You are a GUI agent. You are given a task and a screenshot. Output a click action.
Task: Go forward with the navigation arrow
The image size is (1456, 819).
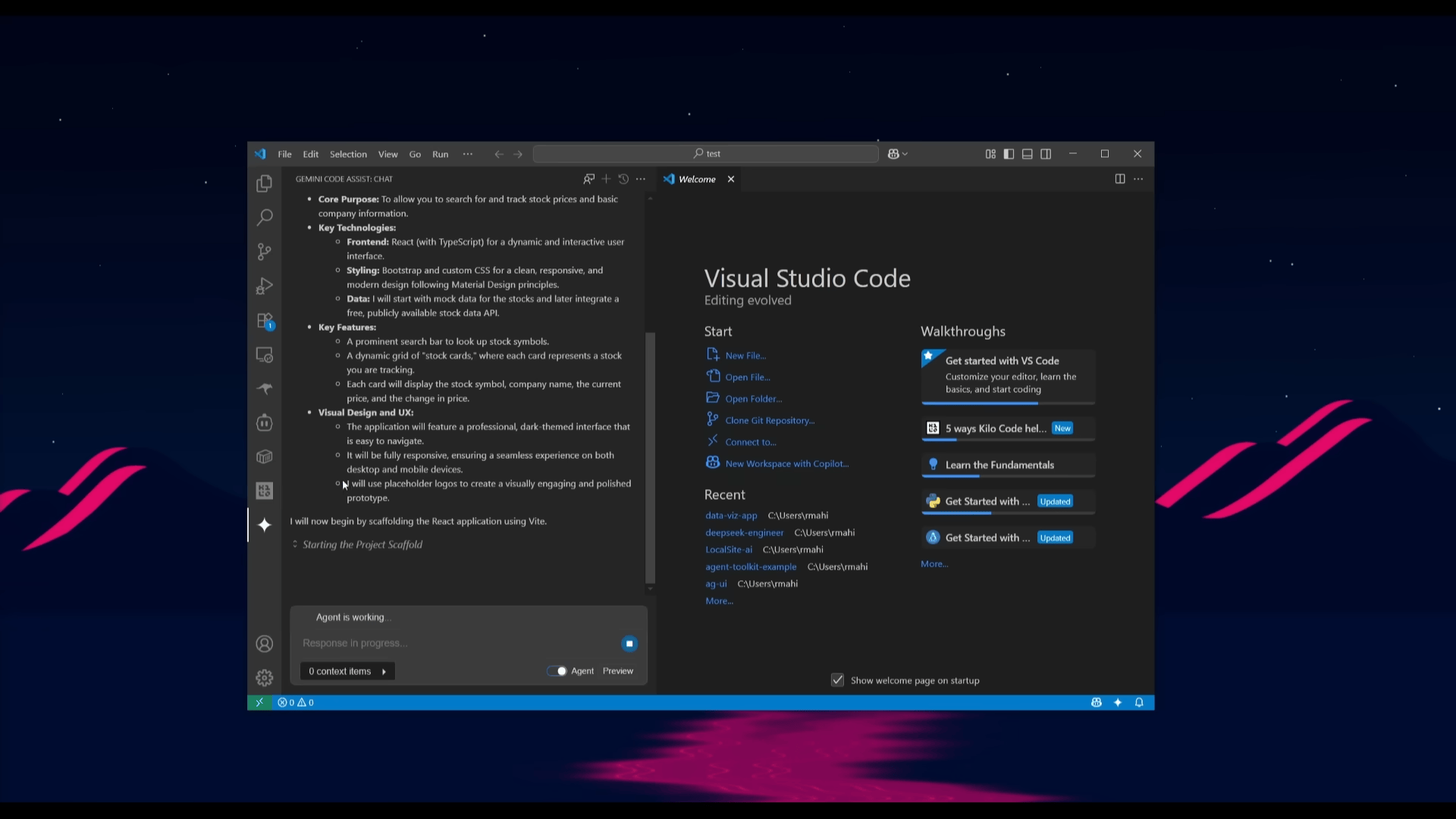518,154
